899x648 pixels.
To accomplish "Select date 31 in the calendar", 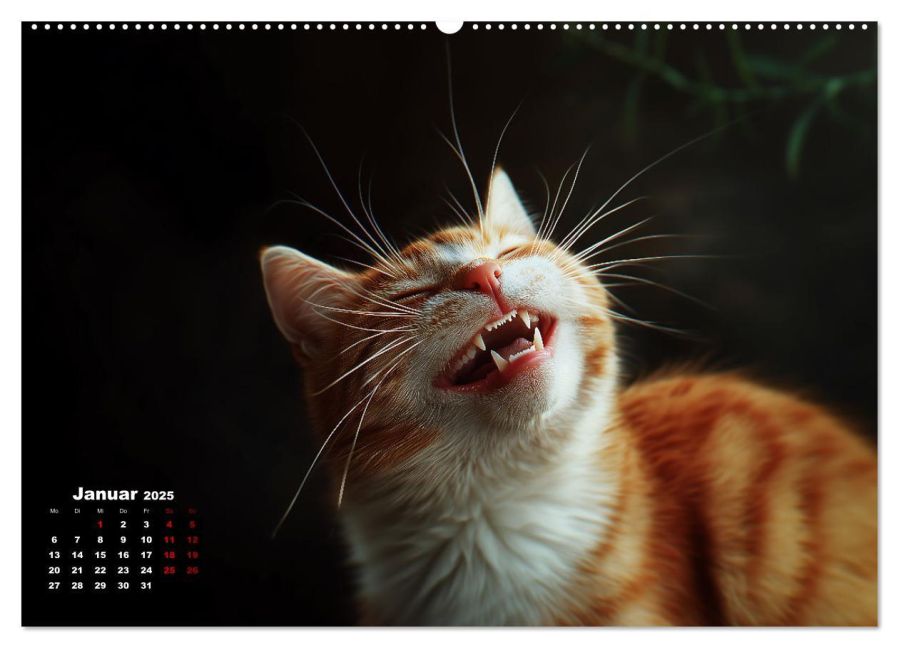I will click(146, 586).
